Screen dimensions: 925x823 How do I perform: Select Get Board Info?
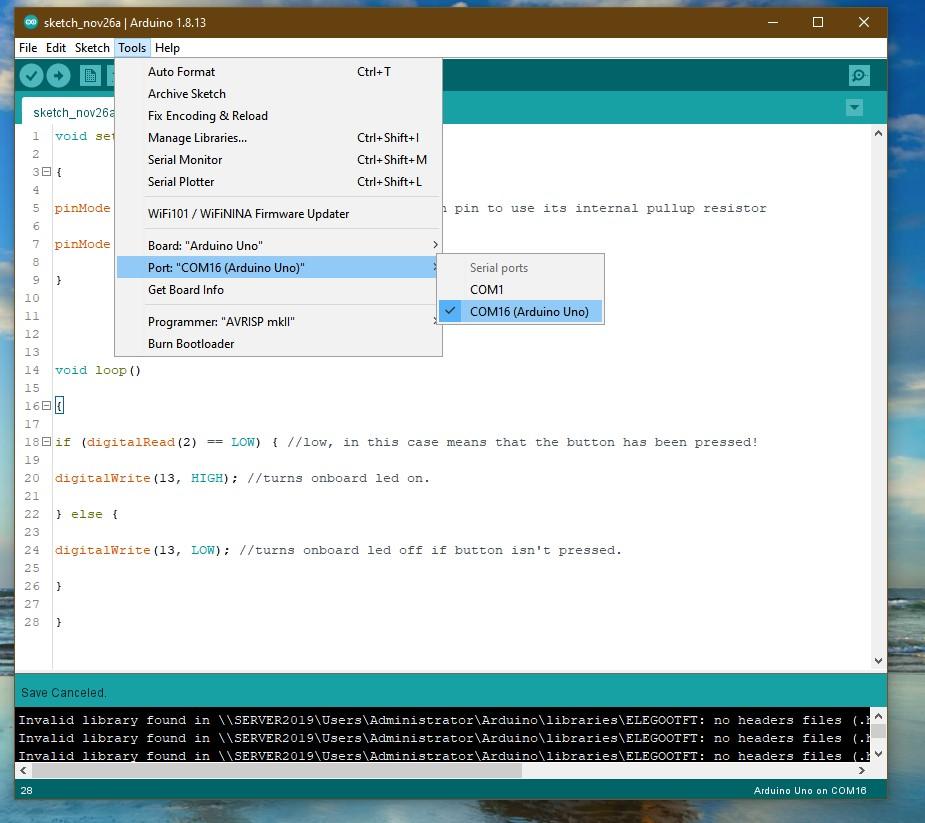pyautogui.click(x=278, y=290)
